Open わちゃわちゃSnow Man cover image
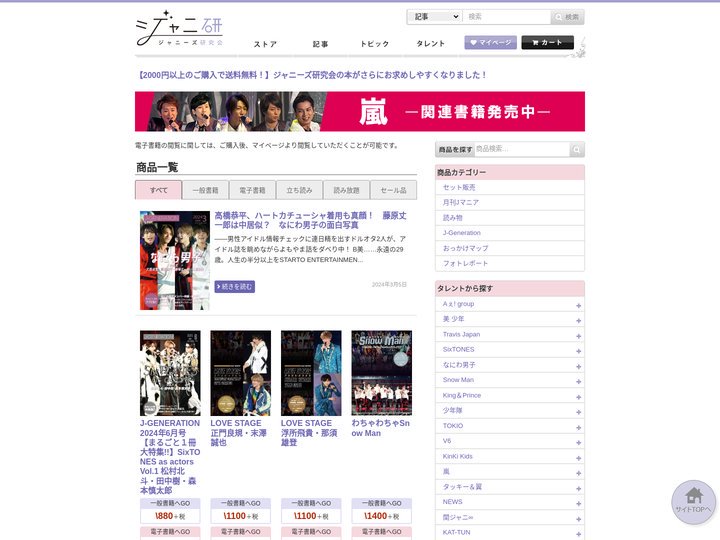720x540 pixels. [382, 373]
